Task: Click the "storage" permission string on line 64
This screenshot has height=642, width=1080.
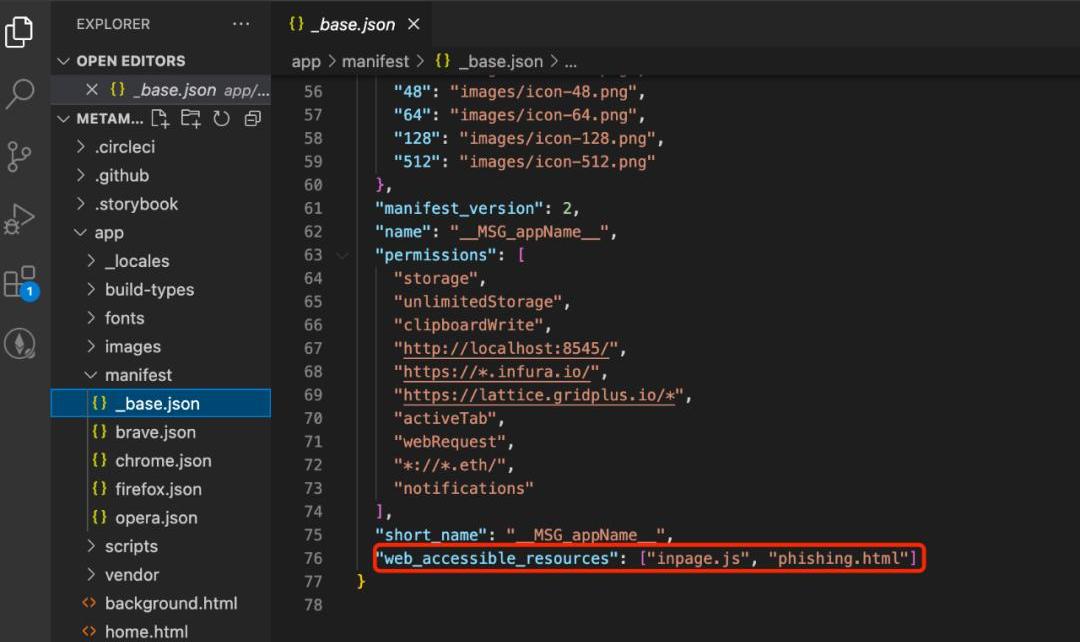Action: (x=435, y=278)
